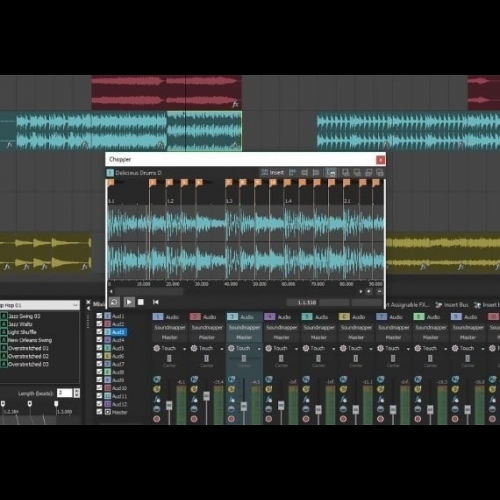This screenshot has height=500, width=500.
Task: Stop Chopper playback
Action: pos(141,302)
